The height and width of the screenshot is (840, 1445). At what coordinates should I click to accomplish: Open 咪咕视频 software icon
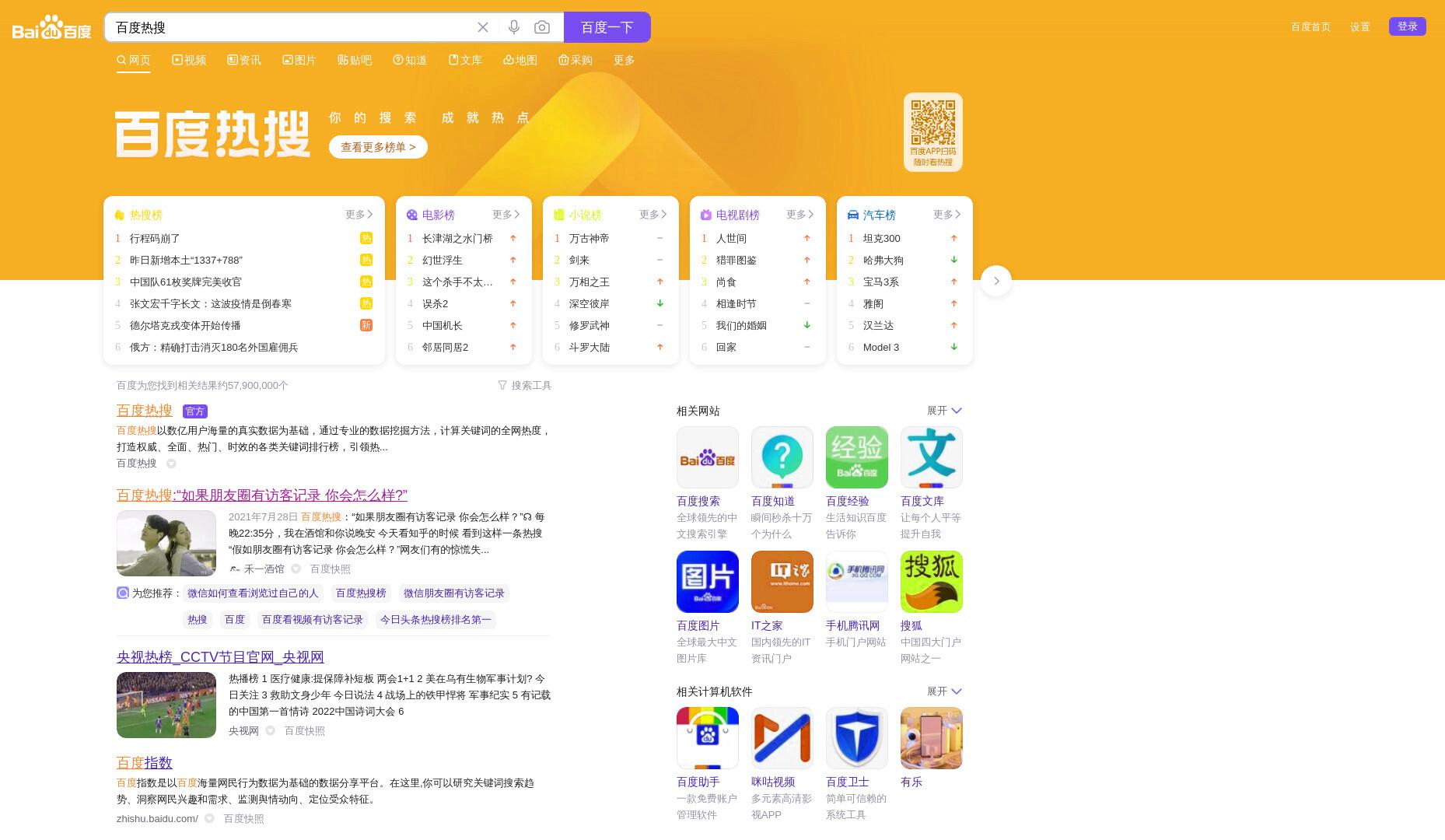pyautogui.click(x=782, y=738)
